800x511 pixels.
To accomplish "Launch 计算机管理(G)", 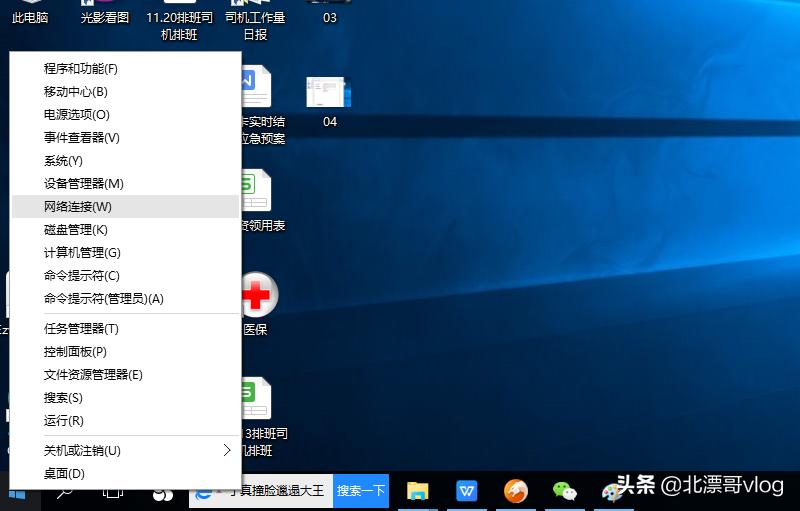I will click(125, 252).
